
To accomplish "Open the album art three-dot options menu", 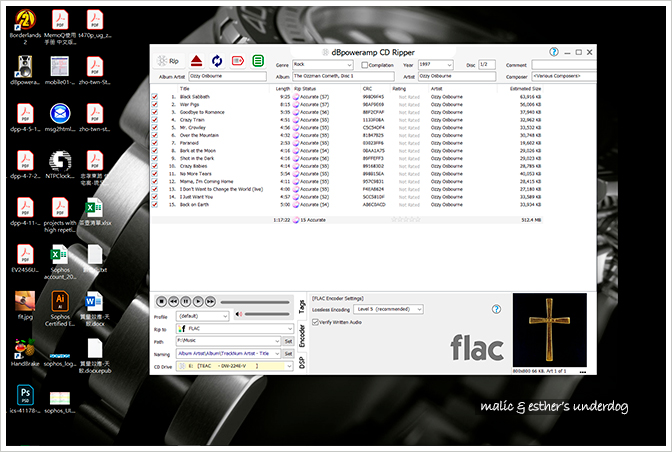I will [x=582, y=372].
